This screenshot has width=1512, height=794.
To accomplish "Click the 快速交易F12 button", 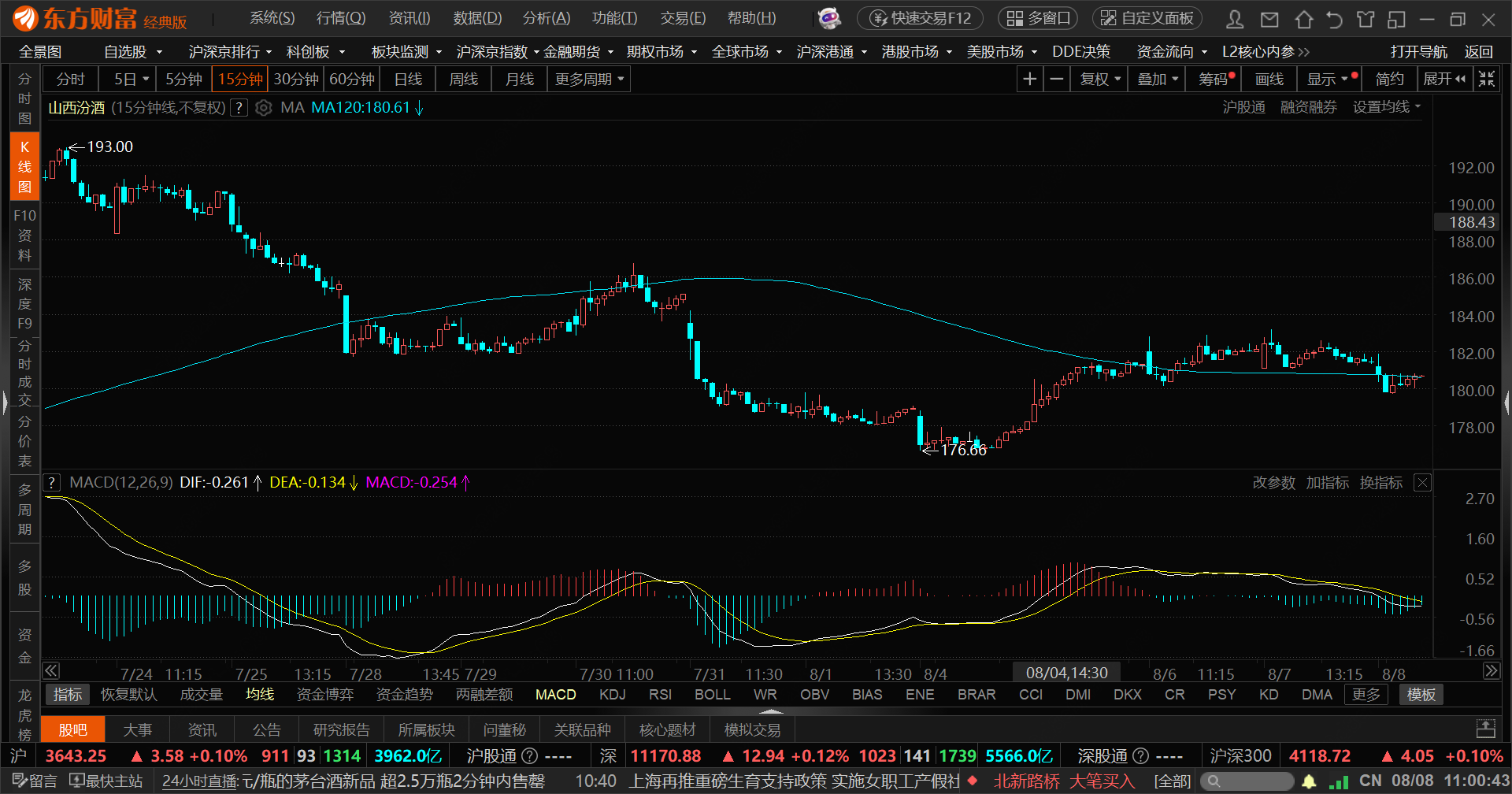I will [x=920, y=18].
